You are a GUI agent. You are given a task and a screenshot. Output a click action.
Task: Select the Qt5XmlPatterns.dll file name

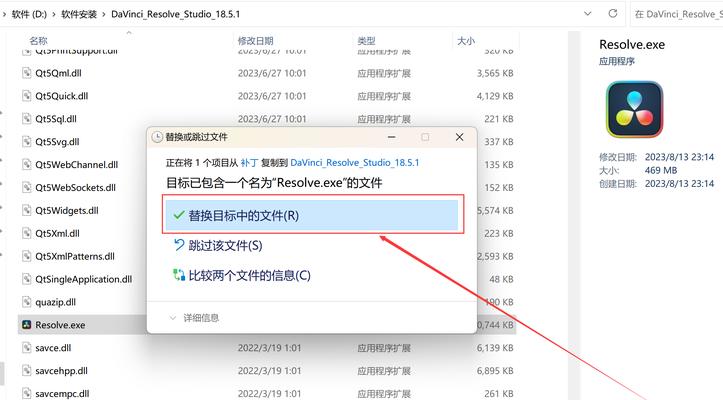click(x=75, y=256)
